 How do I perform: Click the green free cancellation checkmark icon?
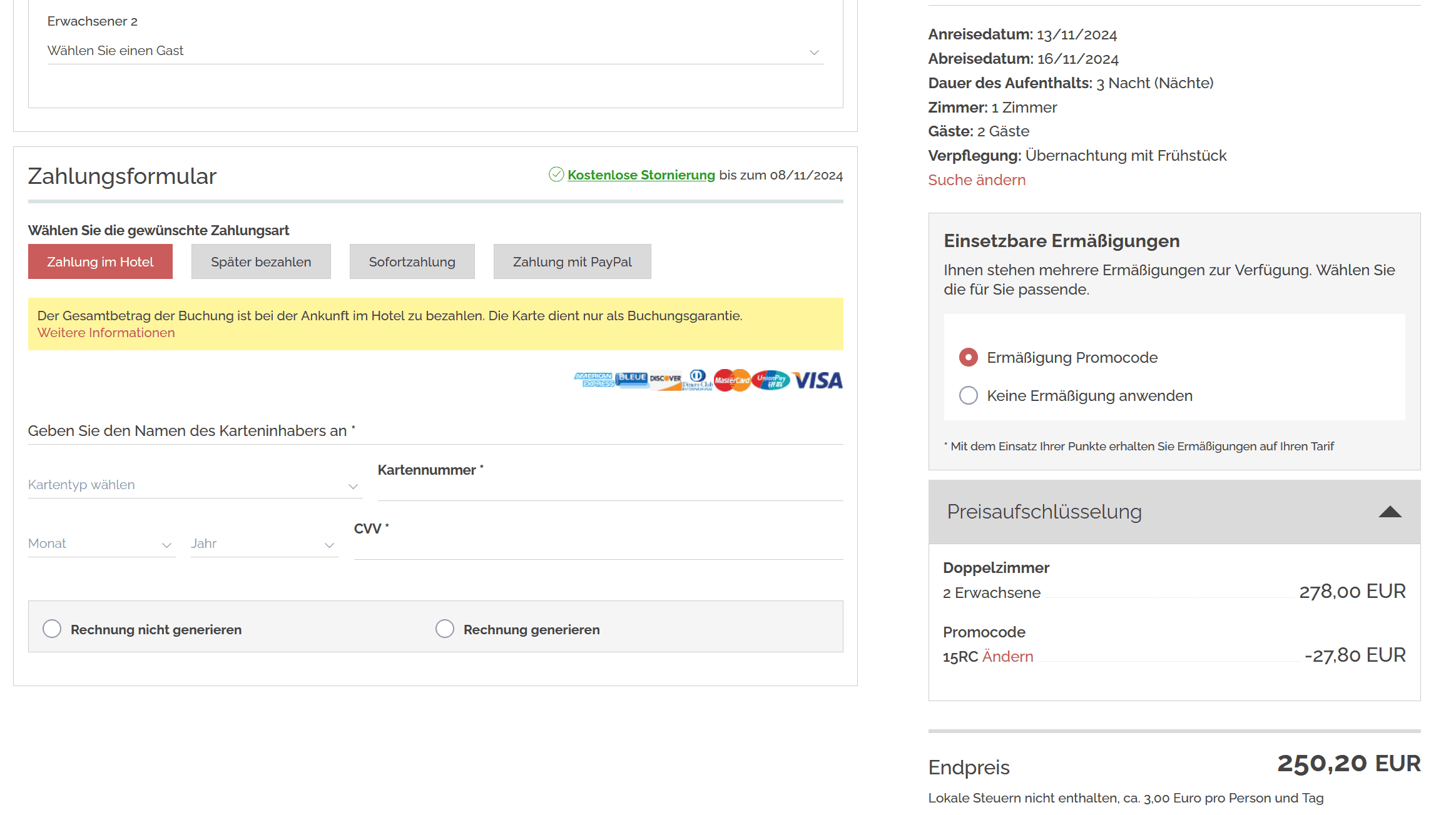pos(556,175)
